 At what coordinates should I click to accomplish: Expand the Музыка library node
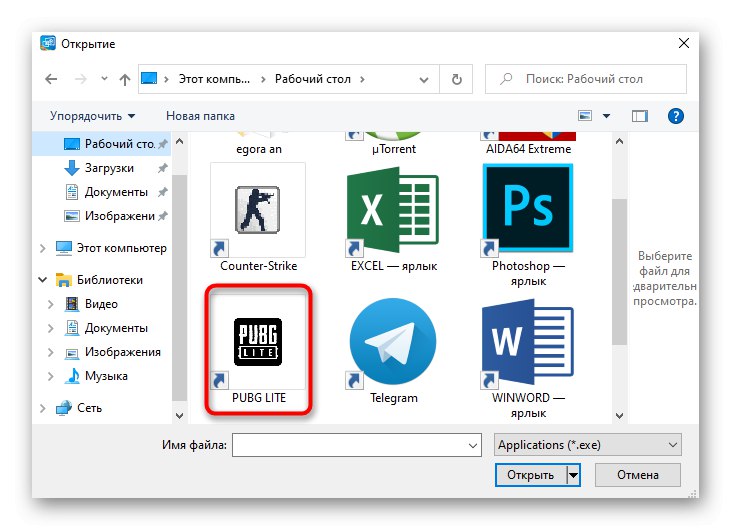coord(51,376)
